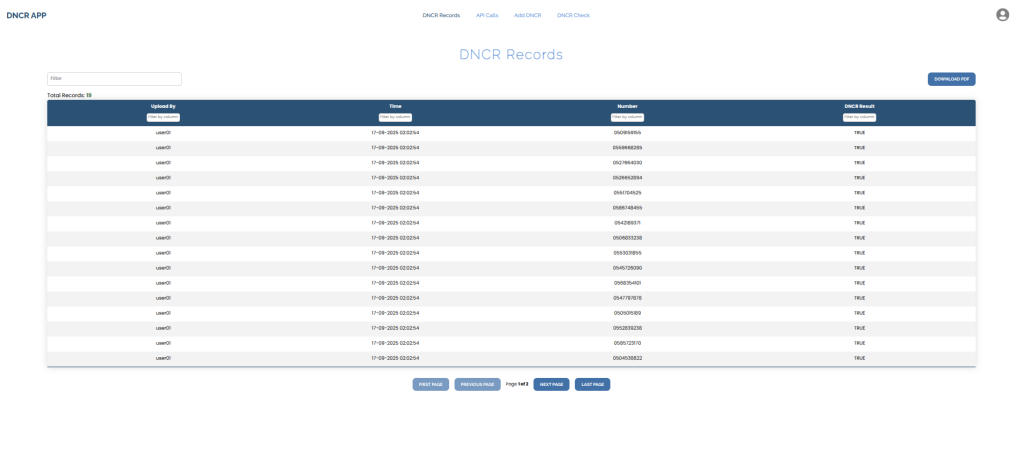1024x459 pixels.
Task: Go to the Add DNCR page
Action: pos(527,15)
